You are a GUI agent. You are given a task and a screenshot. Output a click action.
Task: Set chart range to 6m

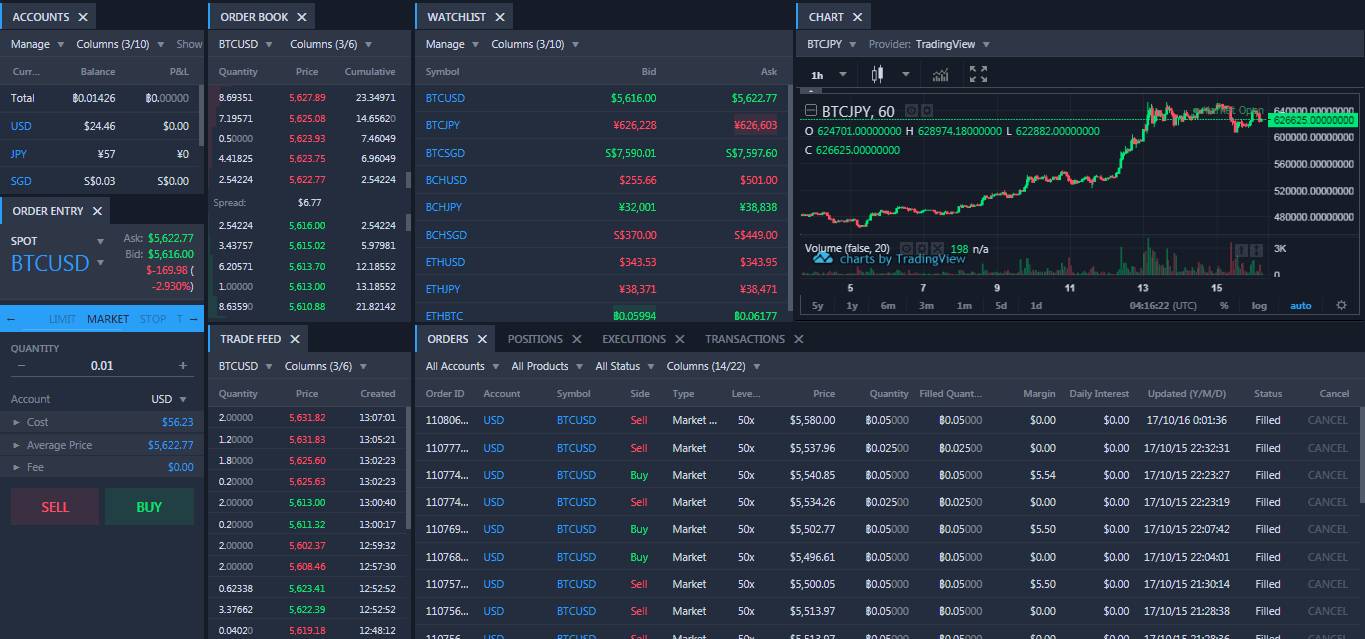tap(888, 305)
